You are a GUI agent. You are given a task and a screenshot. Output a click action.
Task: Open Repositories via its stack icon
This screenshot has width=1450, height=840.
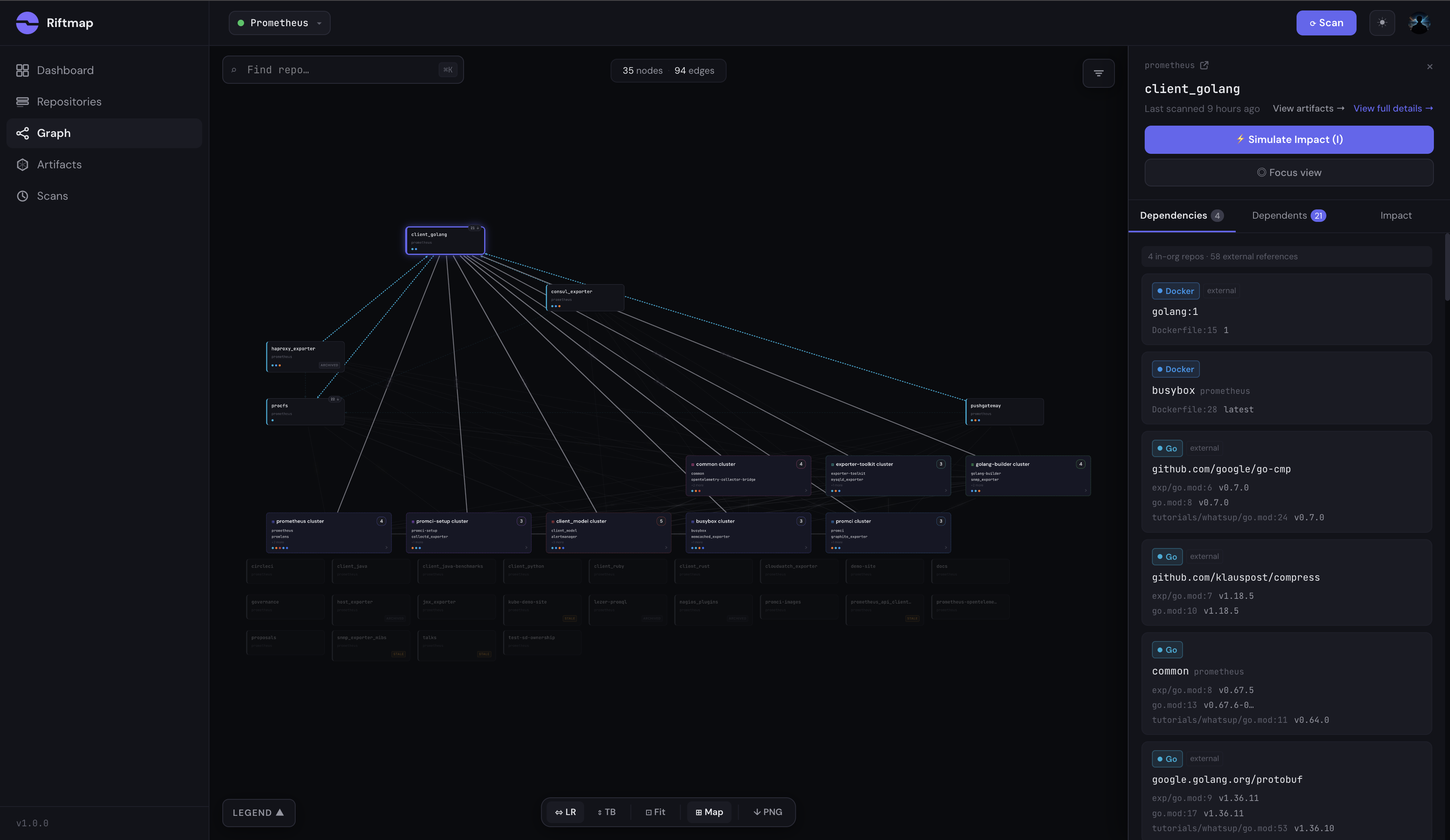23,102
